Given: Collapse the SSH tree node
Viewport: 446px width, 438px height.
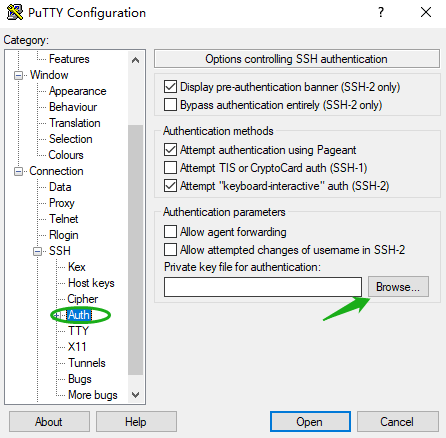Looking at the screenshot, I should click(38, 251).
